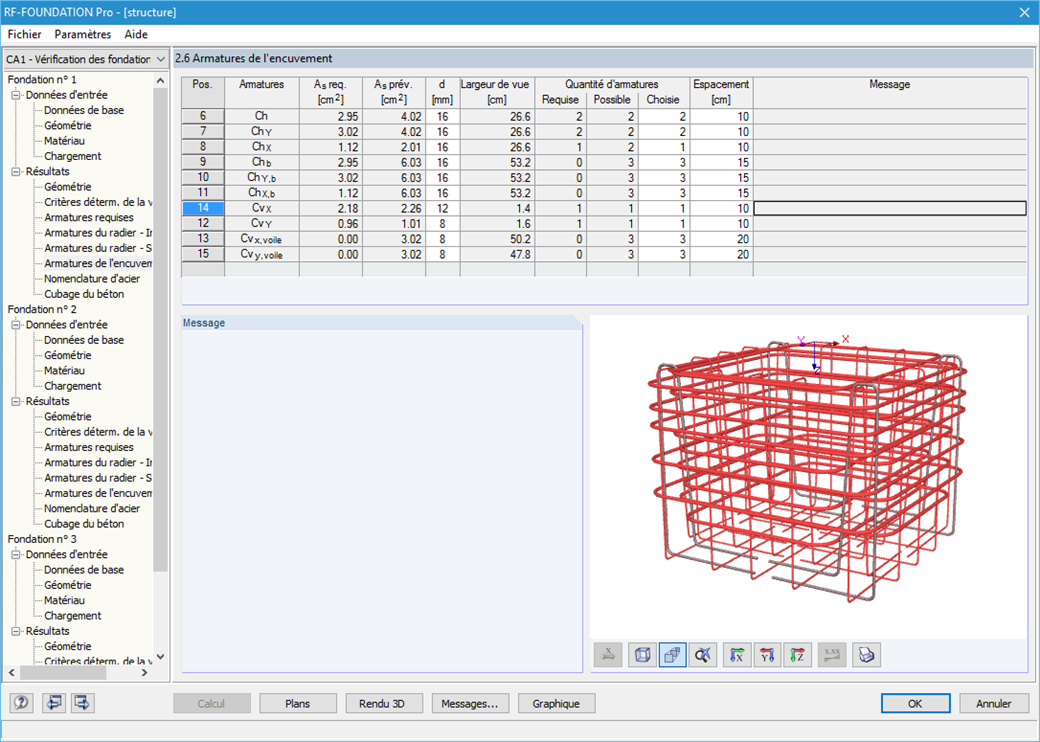1040x742 pixels.
Task: Open the Fichier menu
Action: [x=25, y=34]
